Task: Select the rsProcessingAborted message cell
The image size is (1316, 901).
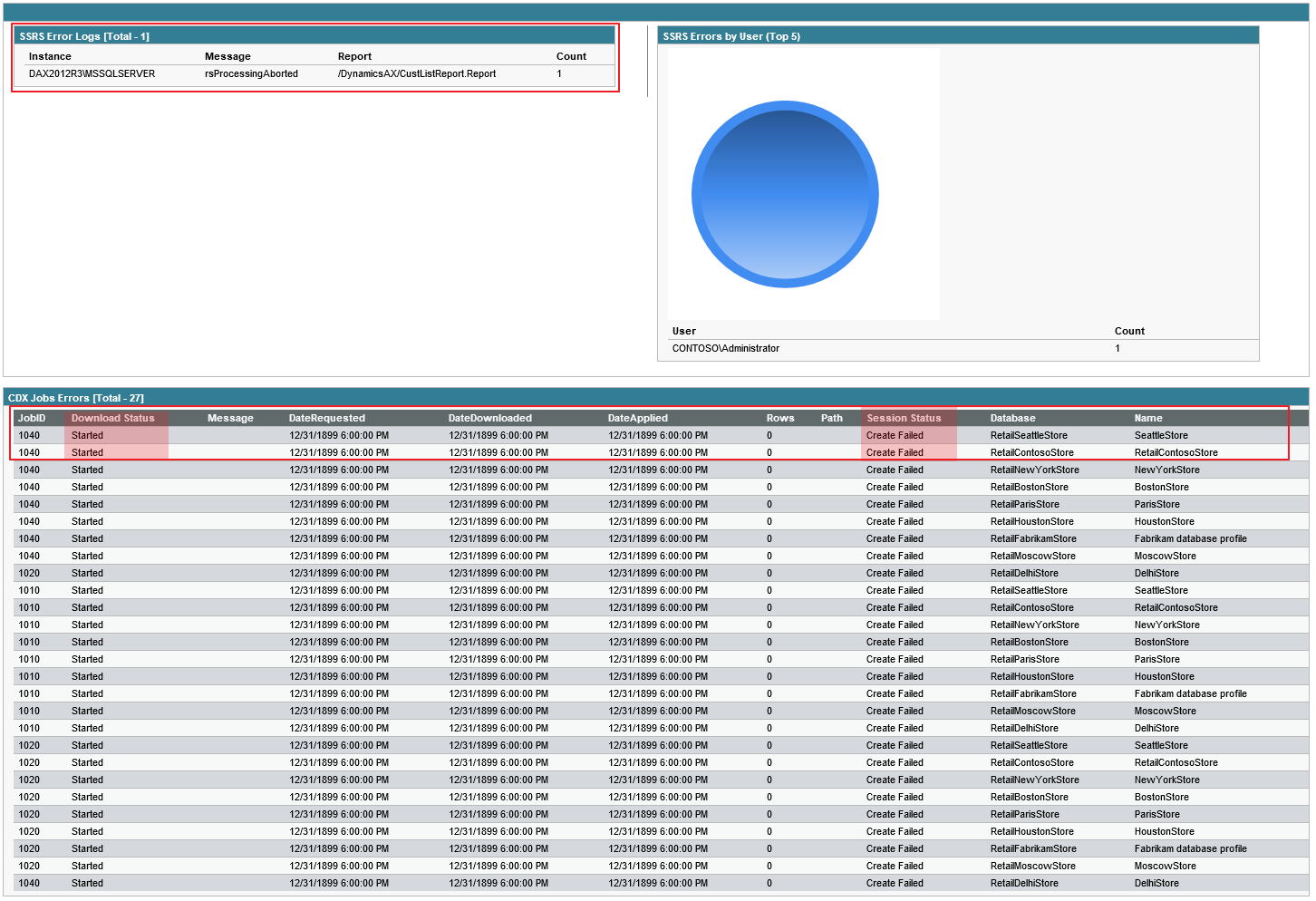Action: (251, 73)
